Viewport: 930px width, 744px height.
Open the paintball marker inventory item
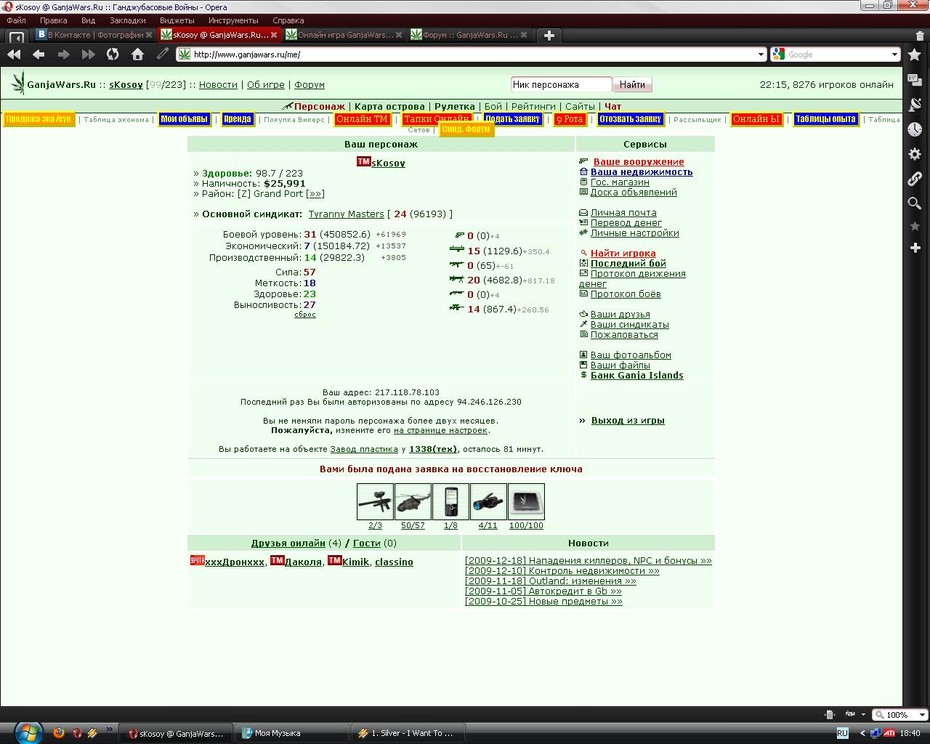point(375,502)
